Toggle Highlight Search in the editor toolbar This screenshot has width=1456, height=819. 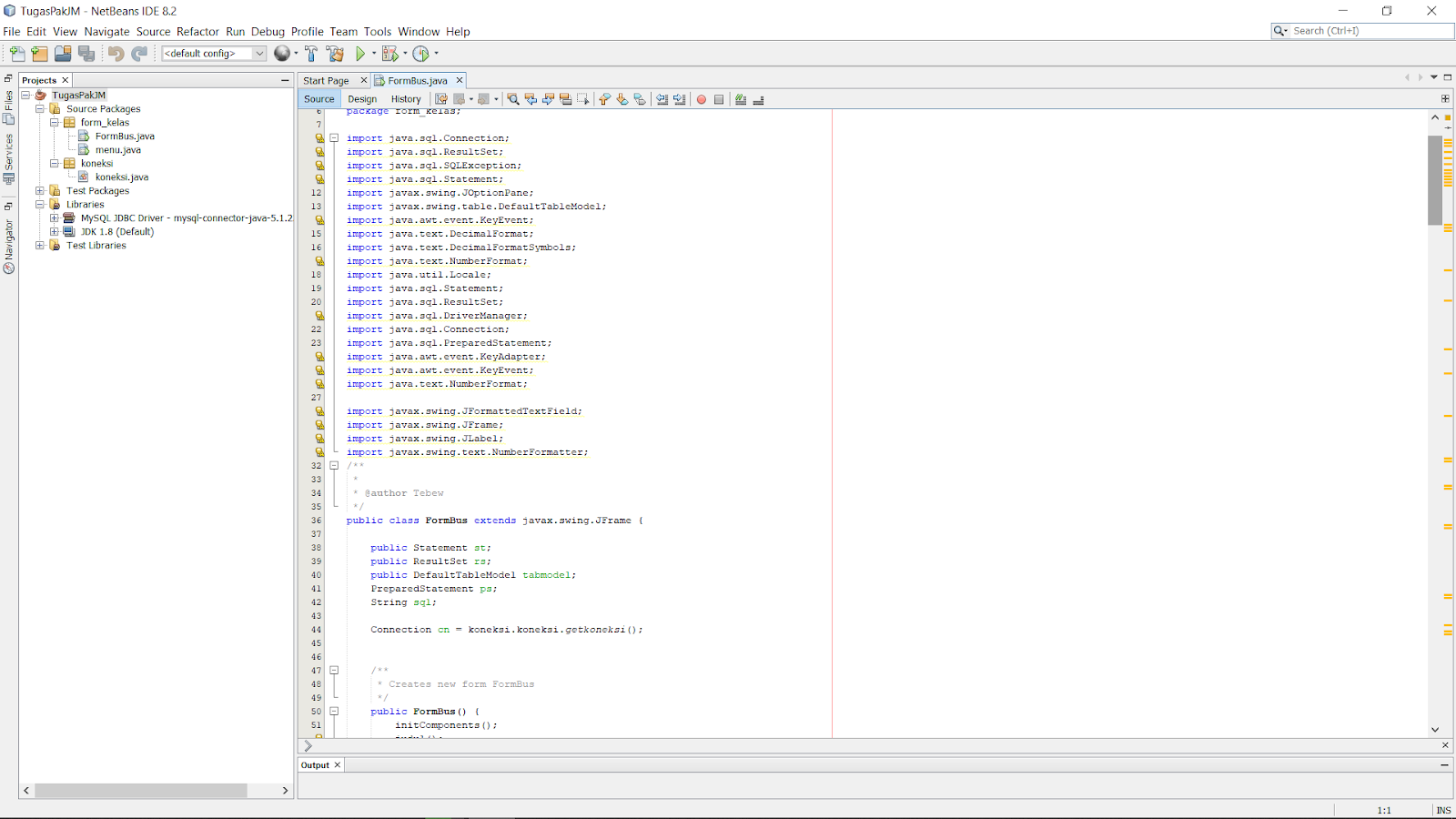(566, 99)
